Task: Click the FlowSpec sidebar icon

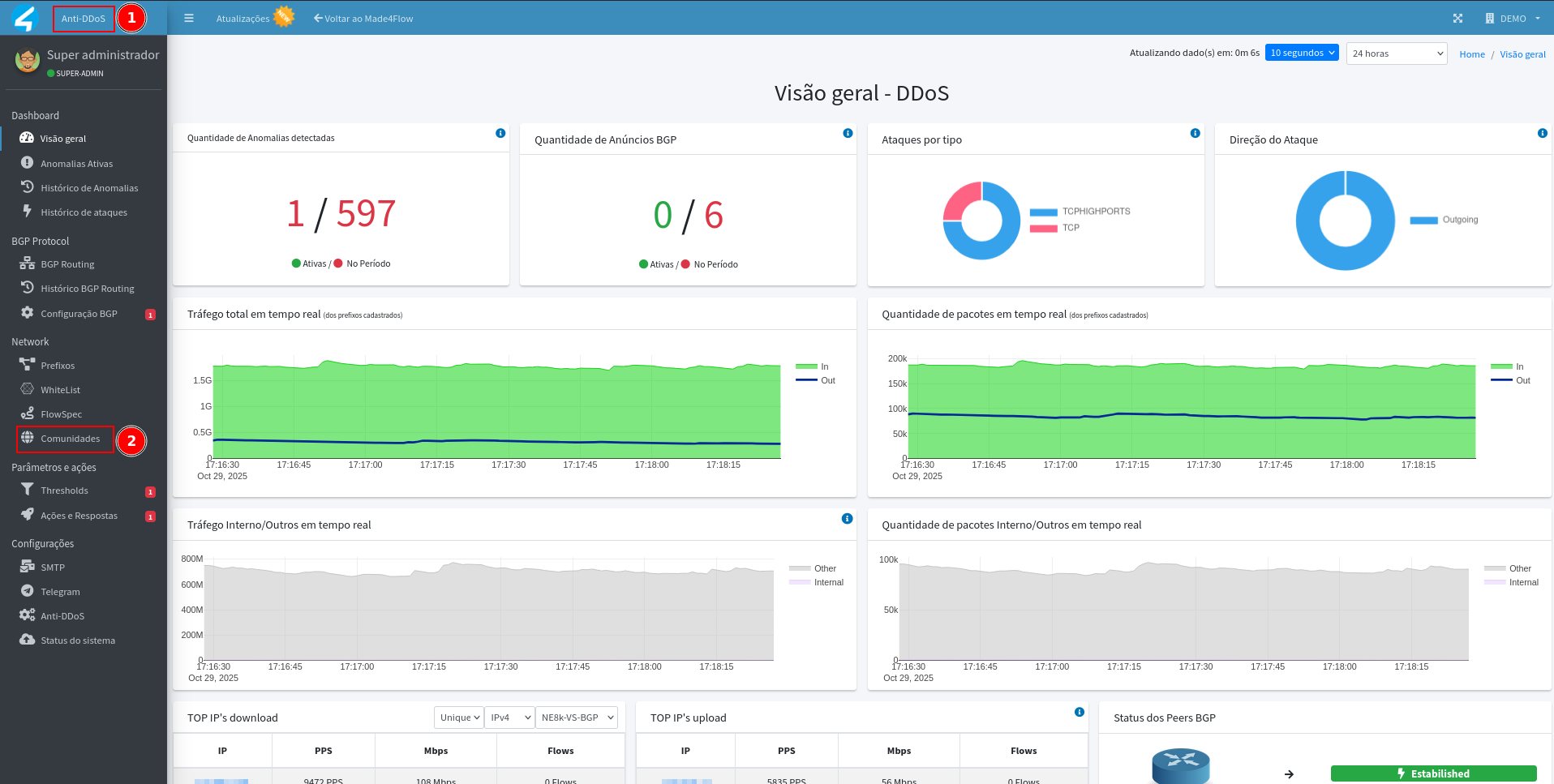Action: pyautogui.click(x=28, y=413)
